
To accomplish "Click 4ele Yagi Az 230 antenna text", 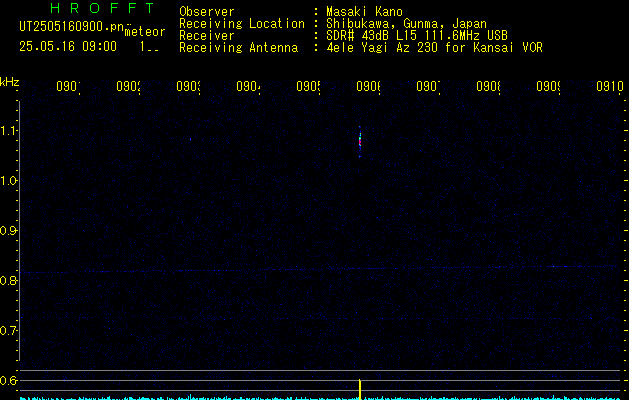I will [x=434, y=48].
